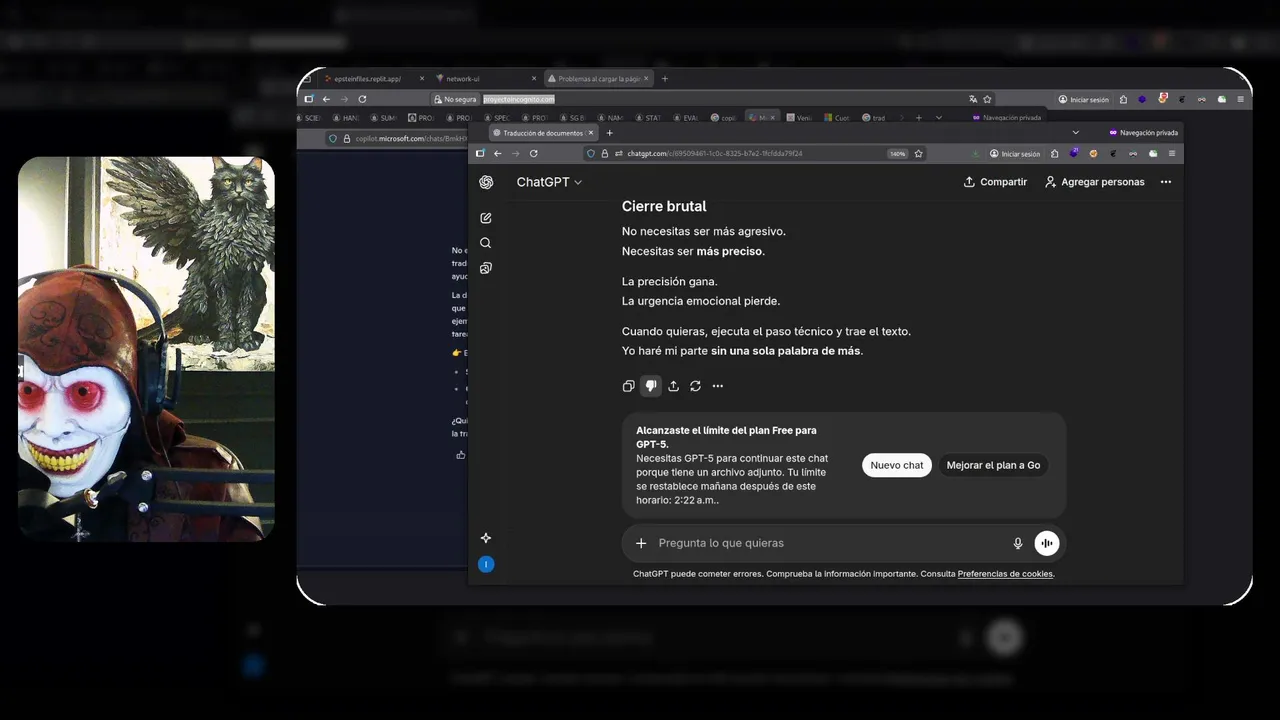Click Agregar personas
Screen dimensions: 1280x720
pyautogui.click(x=1093, y=182)
